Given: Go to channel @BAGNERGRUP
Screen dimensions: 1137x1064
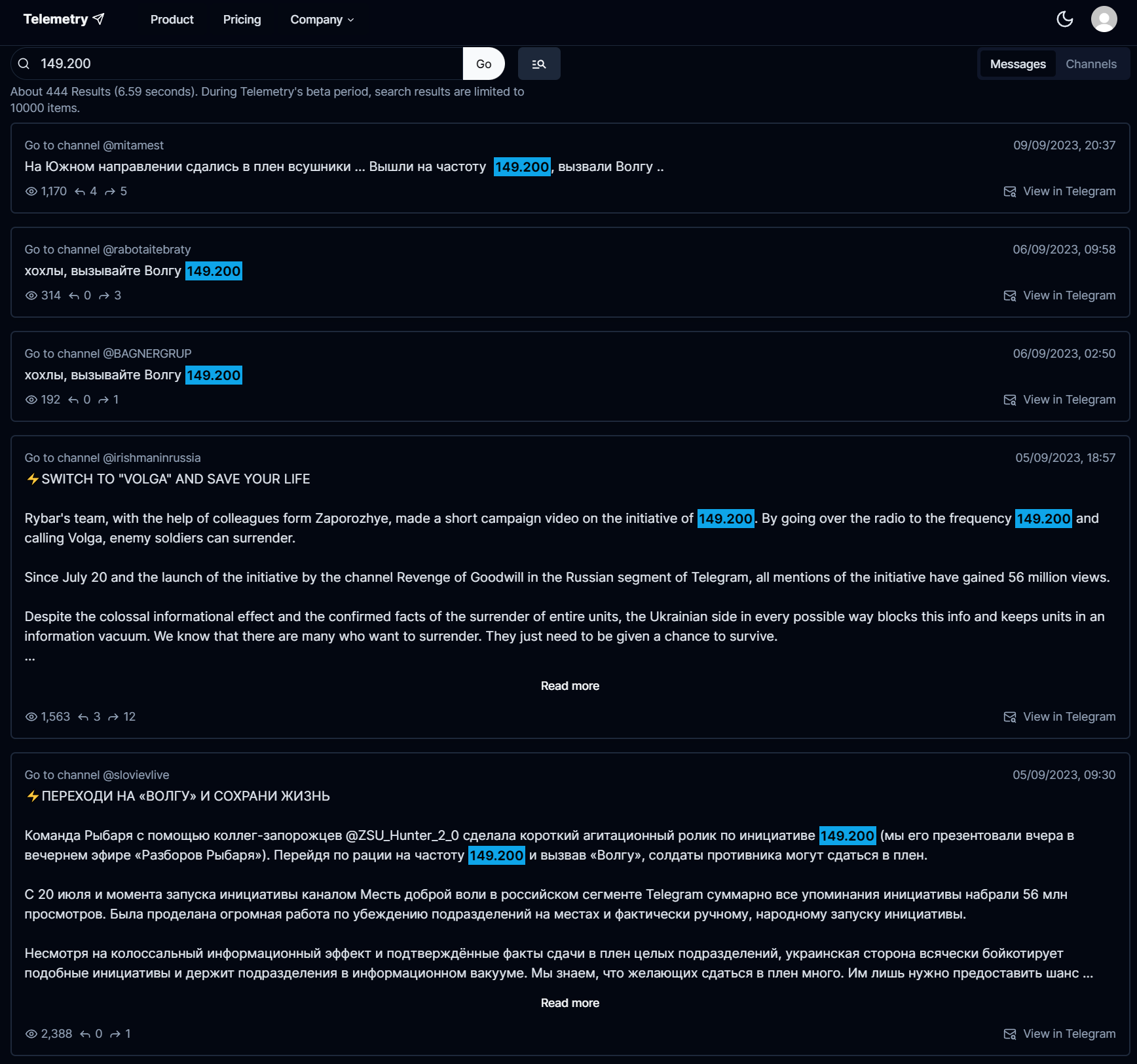Looking at the screenshot, I should pos(108,353).
